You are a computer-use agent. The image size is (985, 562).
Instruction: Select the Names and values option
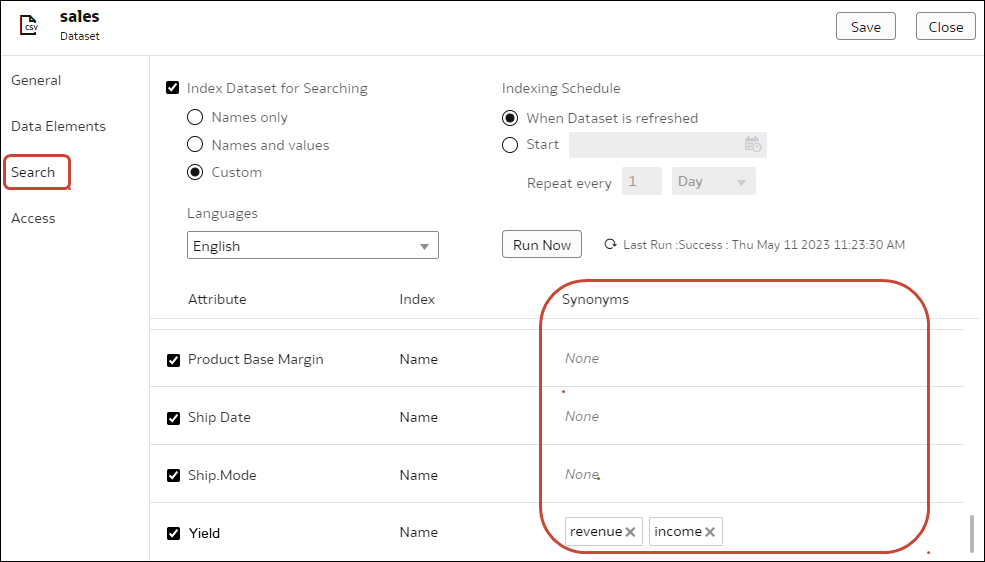click(x=195, y=144)
